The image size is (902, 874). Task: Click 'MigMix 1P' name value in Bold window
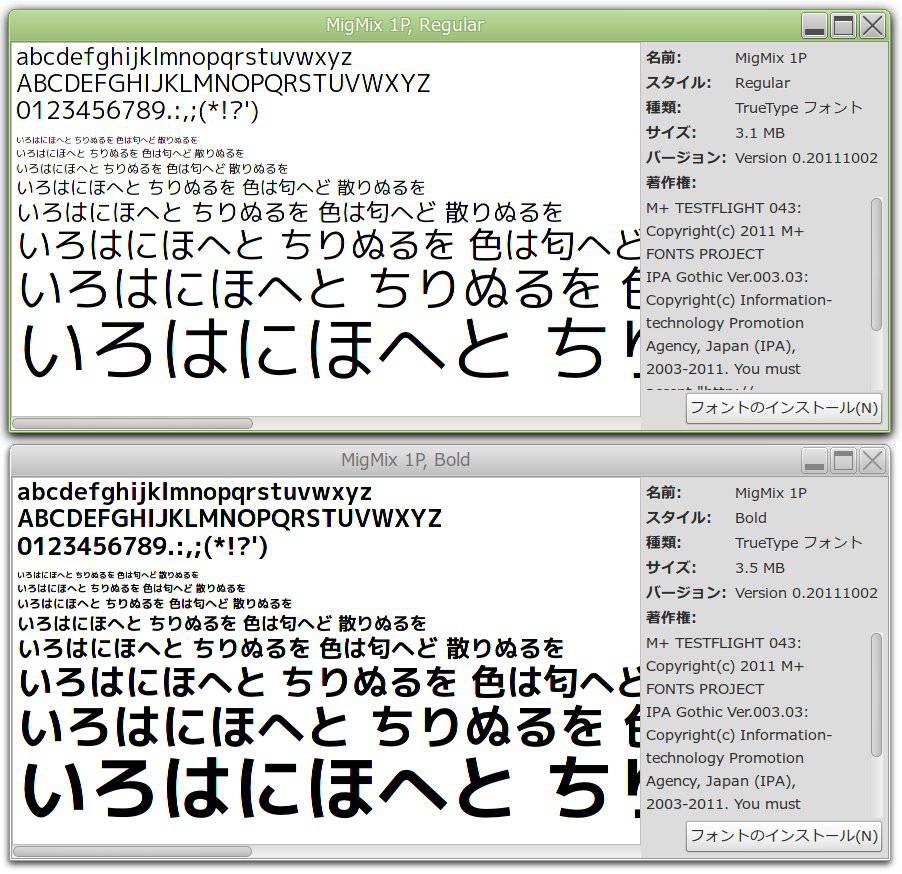point(771,493)
